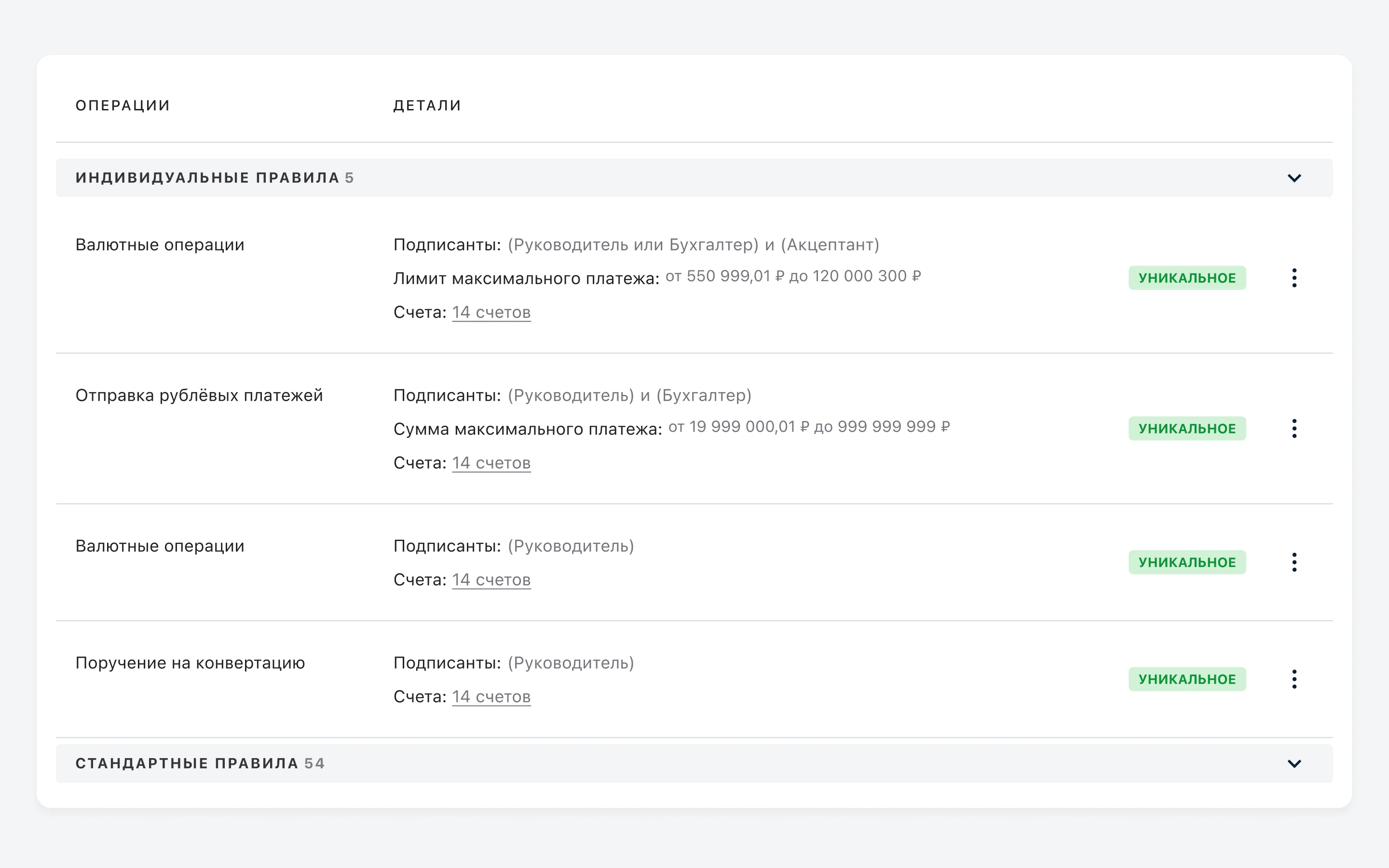1389x868 pixels.
Task: Click Уникальное badge on second Валютные операции rule
Action: click(x=1186, y=562)
